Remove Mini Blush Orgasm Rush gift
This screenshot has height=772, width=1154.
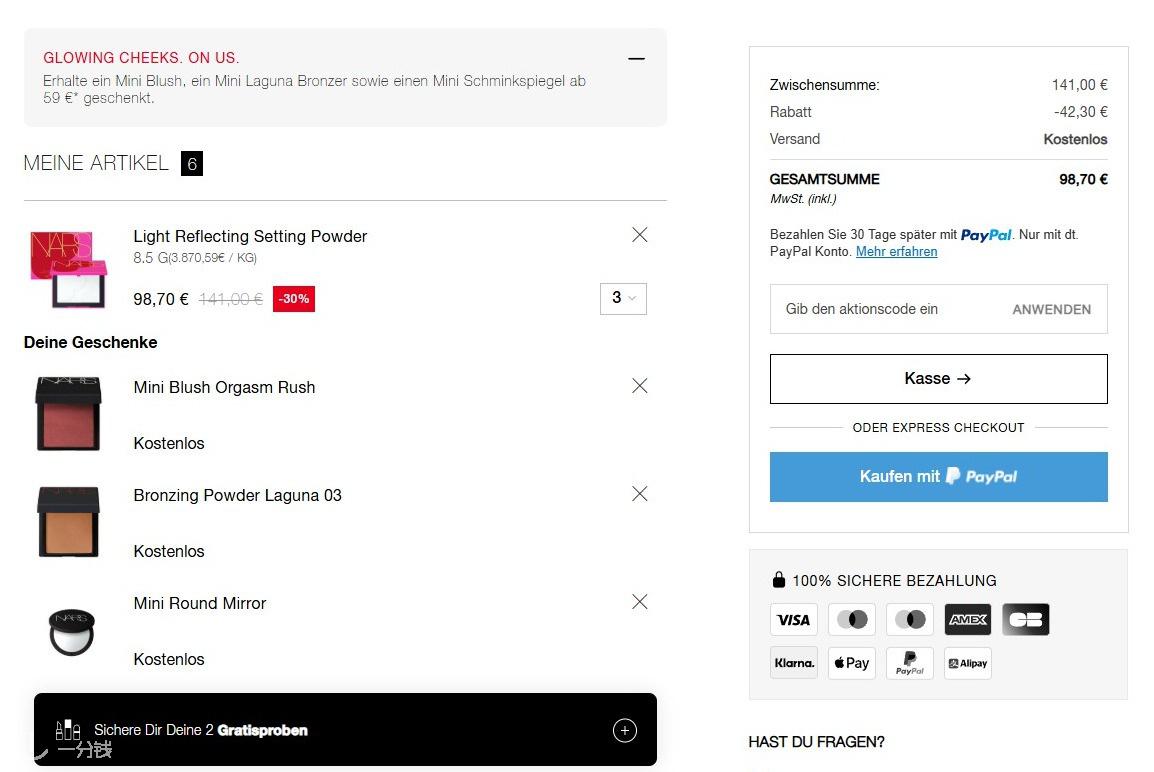pos(640,386)
